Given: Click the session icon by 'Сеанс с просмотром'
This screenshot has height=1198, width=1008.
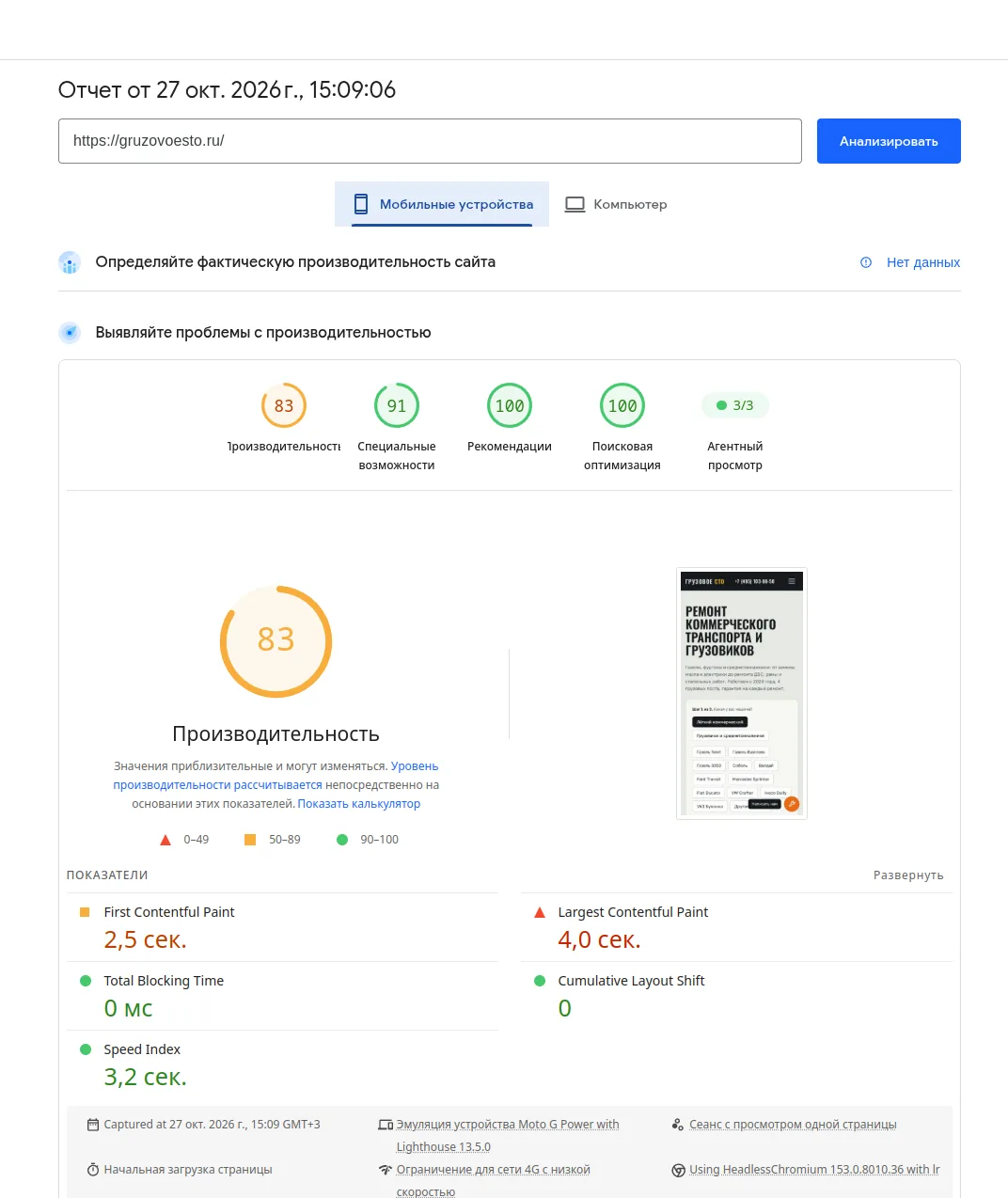Looking at the screenshot, I should [x=678, y=1125].
